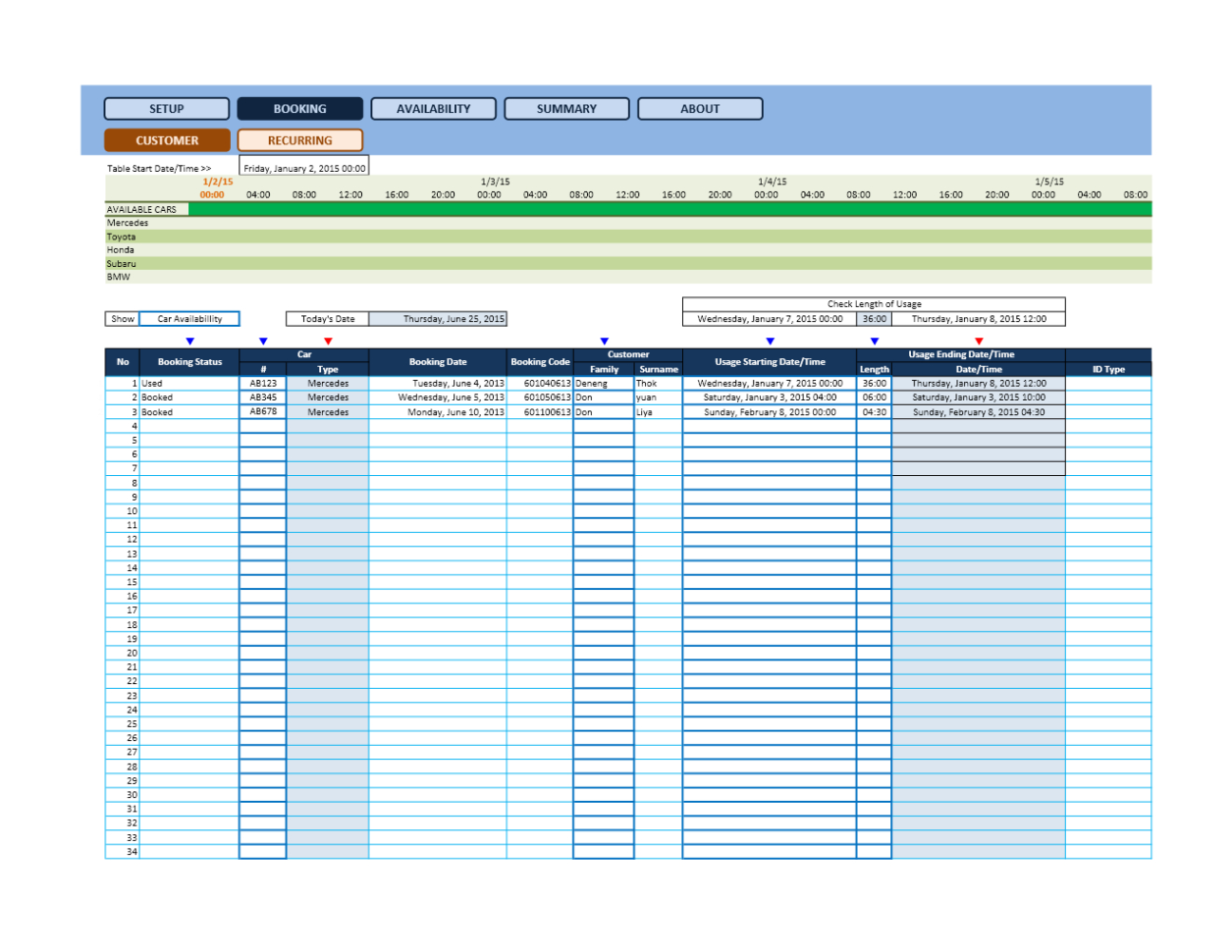Click the blue filter triangle above Booking Status
The width and height of the screenshot is (1232, 952).
coord(188,343)
